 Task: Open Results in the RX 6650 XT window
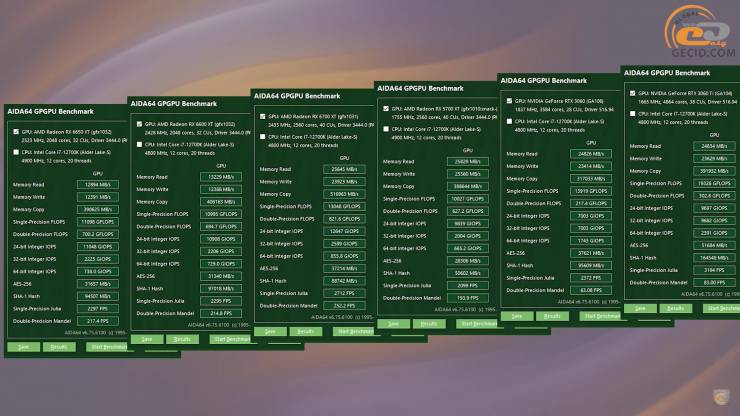click(59, 347)
